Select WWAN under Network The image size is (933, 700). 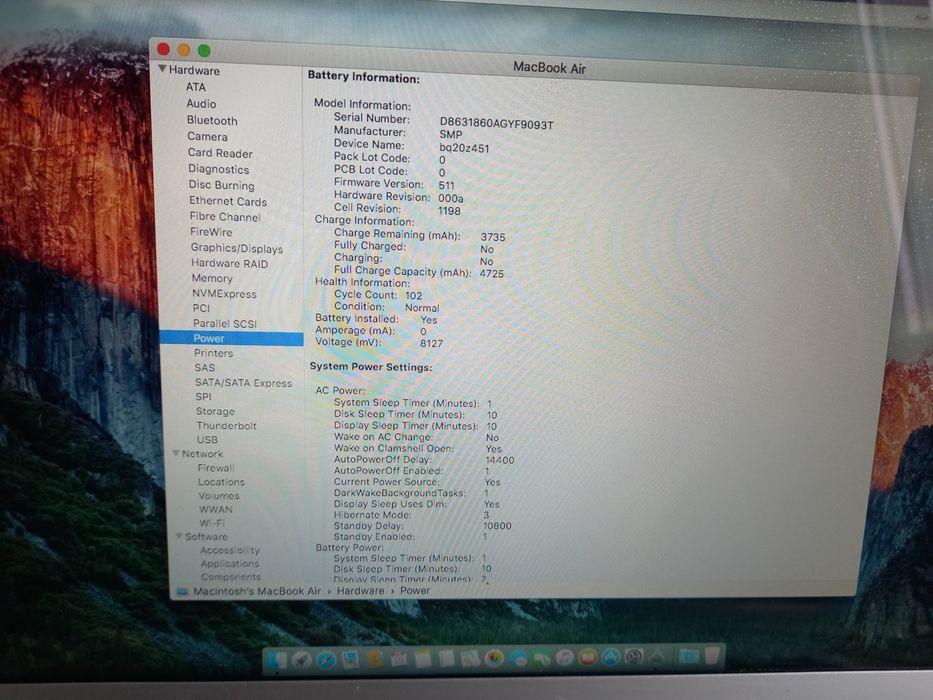(x=216, y=509)
